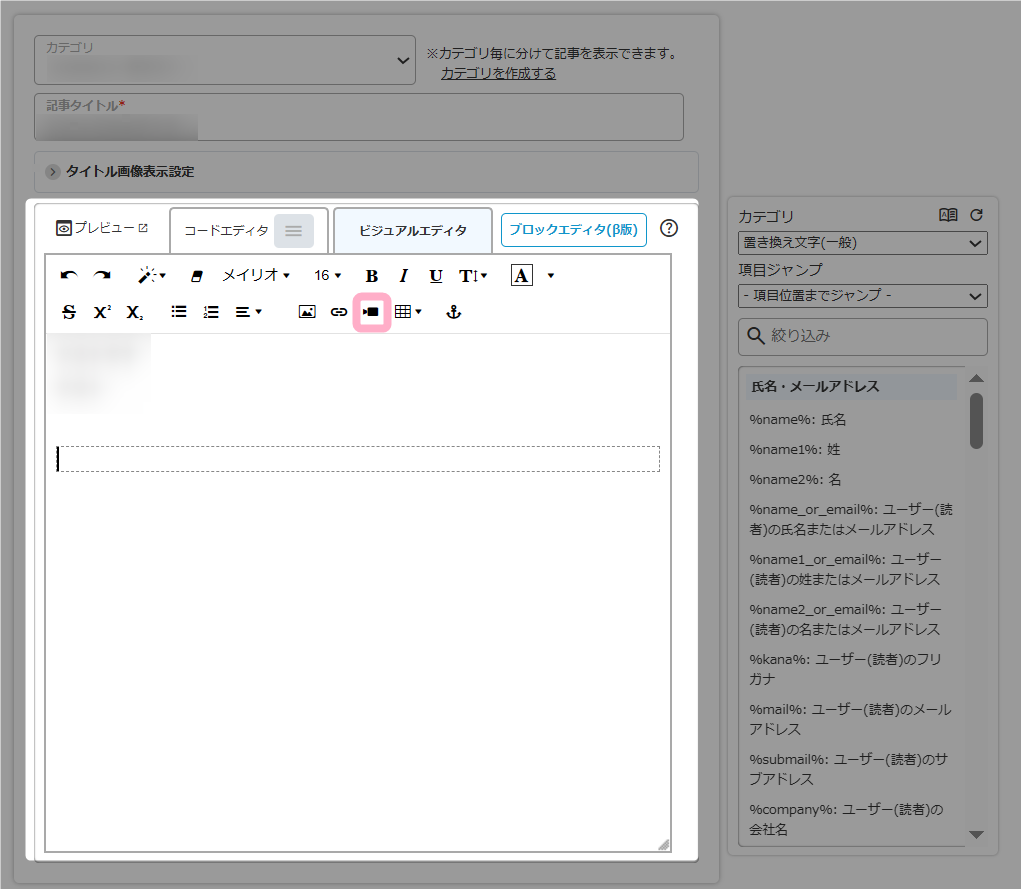Expand the タイトル画像表示設定 section

point(130,172)
